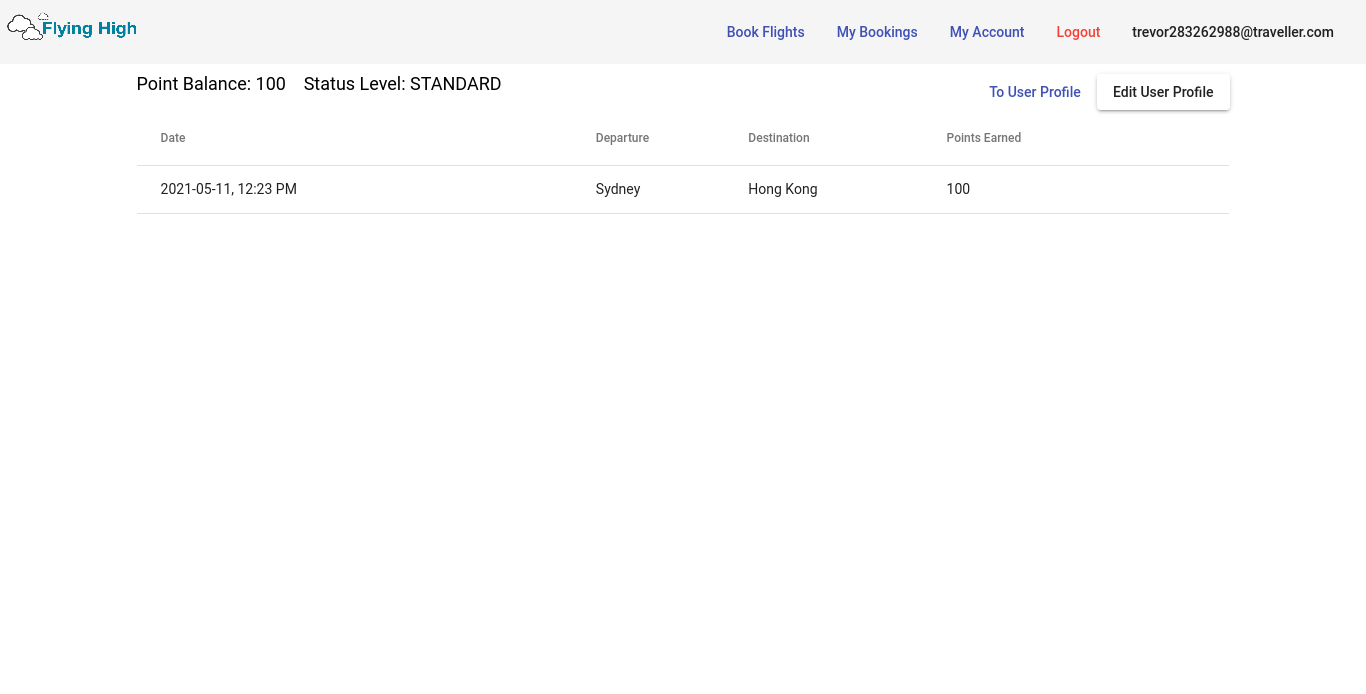Click the trevor283262988@traveller.com email
The height and width of the screenshot is (694, 1366).
(x=1233, y=32)
